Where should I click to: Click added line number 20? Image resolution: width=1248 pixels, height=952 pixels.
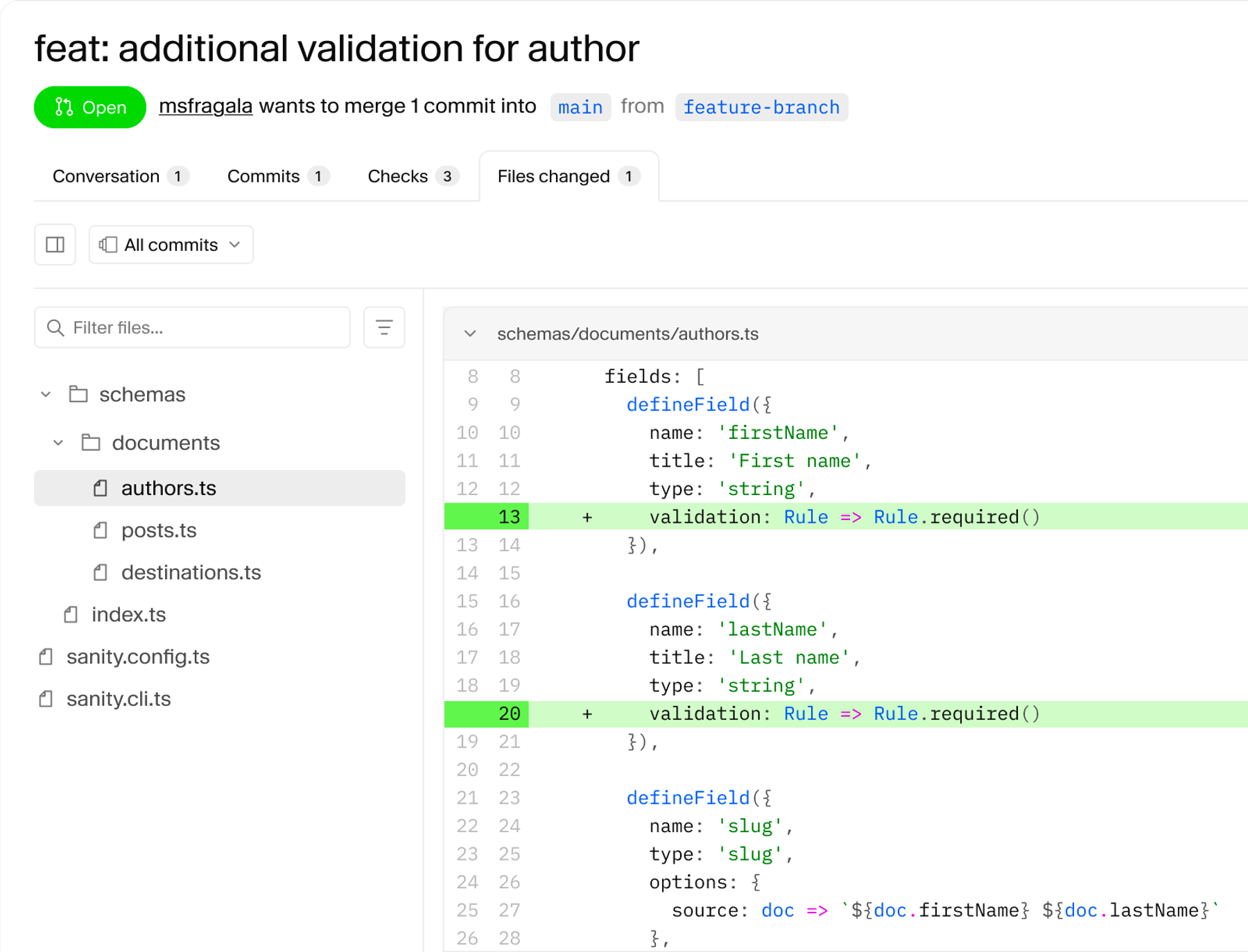(x=509, y=713)
